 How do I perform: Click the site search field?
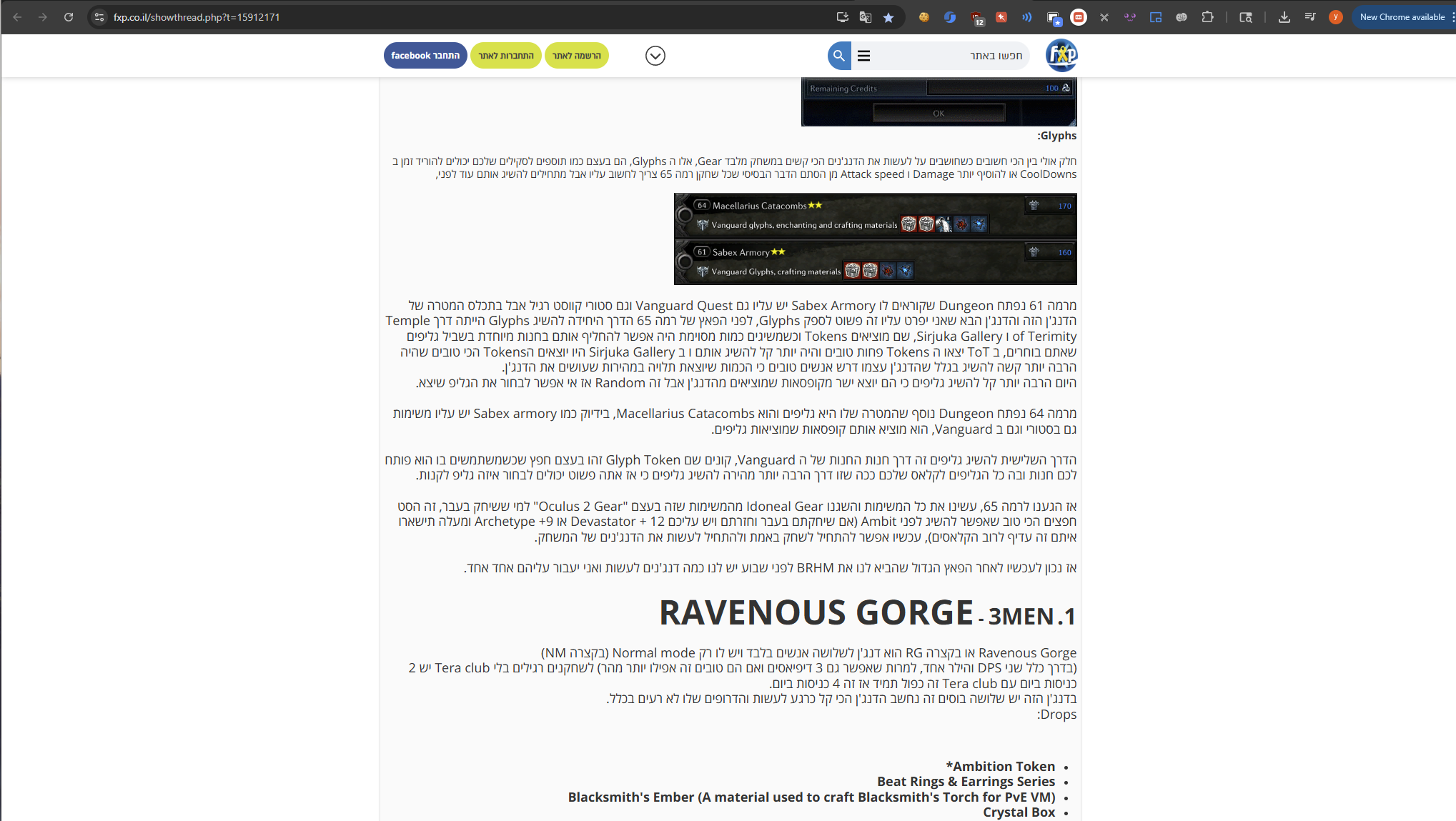click(x=950, y=55)
